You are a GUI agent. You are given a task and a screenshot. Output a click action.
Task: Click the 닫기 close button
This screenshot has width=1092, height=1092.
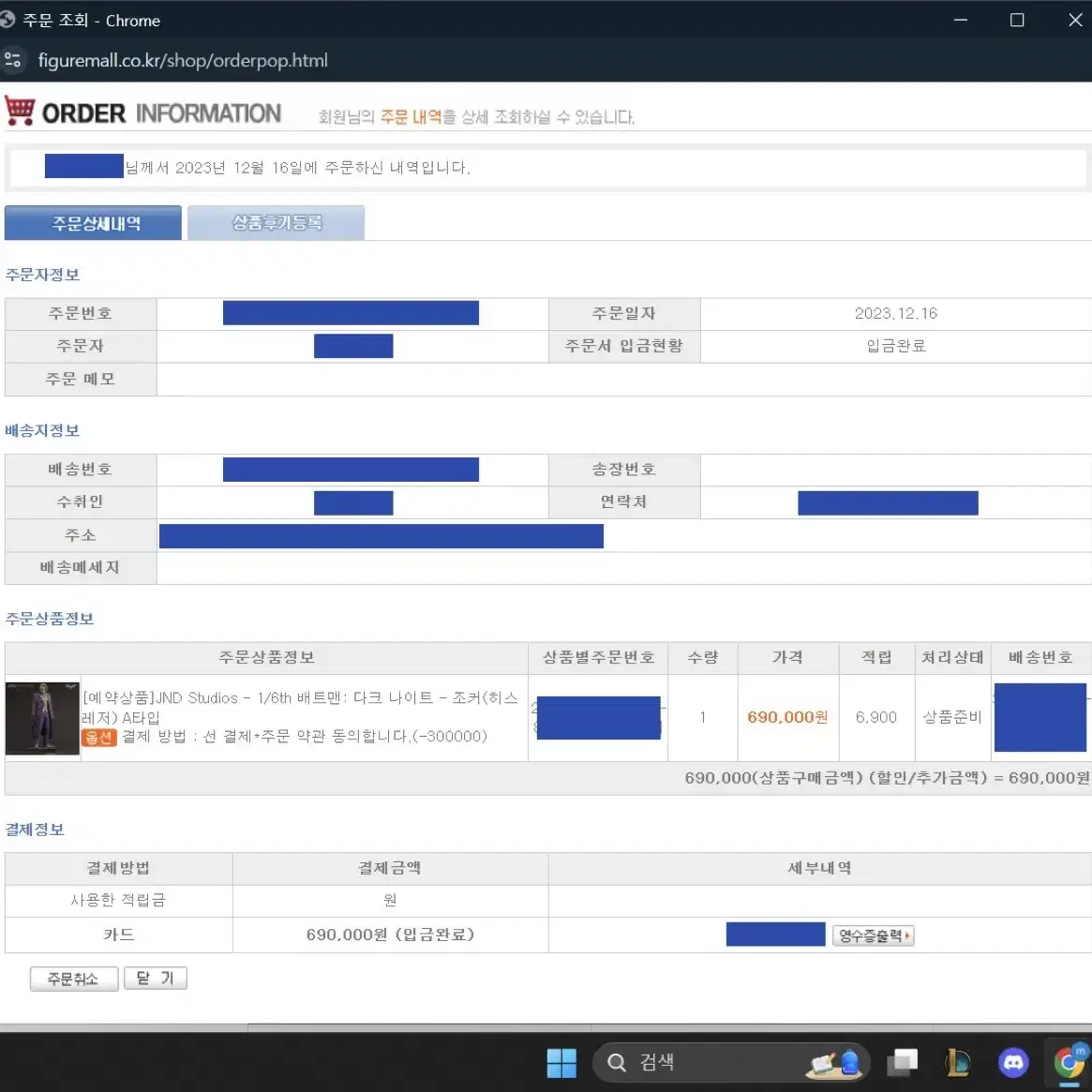155,978
